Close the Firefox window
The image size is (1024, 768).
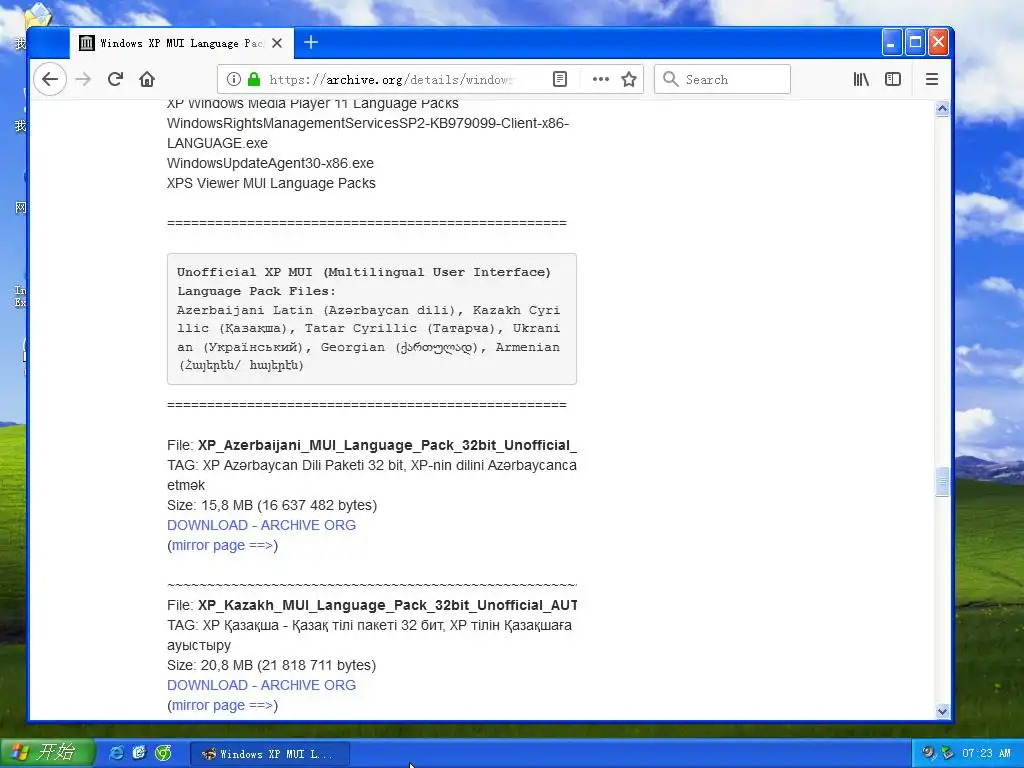tap(938, 42)
